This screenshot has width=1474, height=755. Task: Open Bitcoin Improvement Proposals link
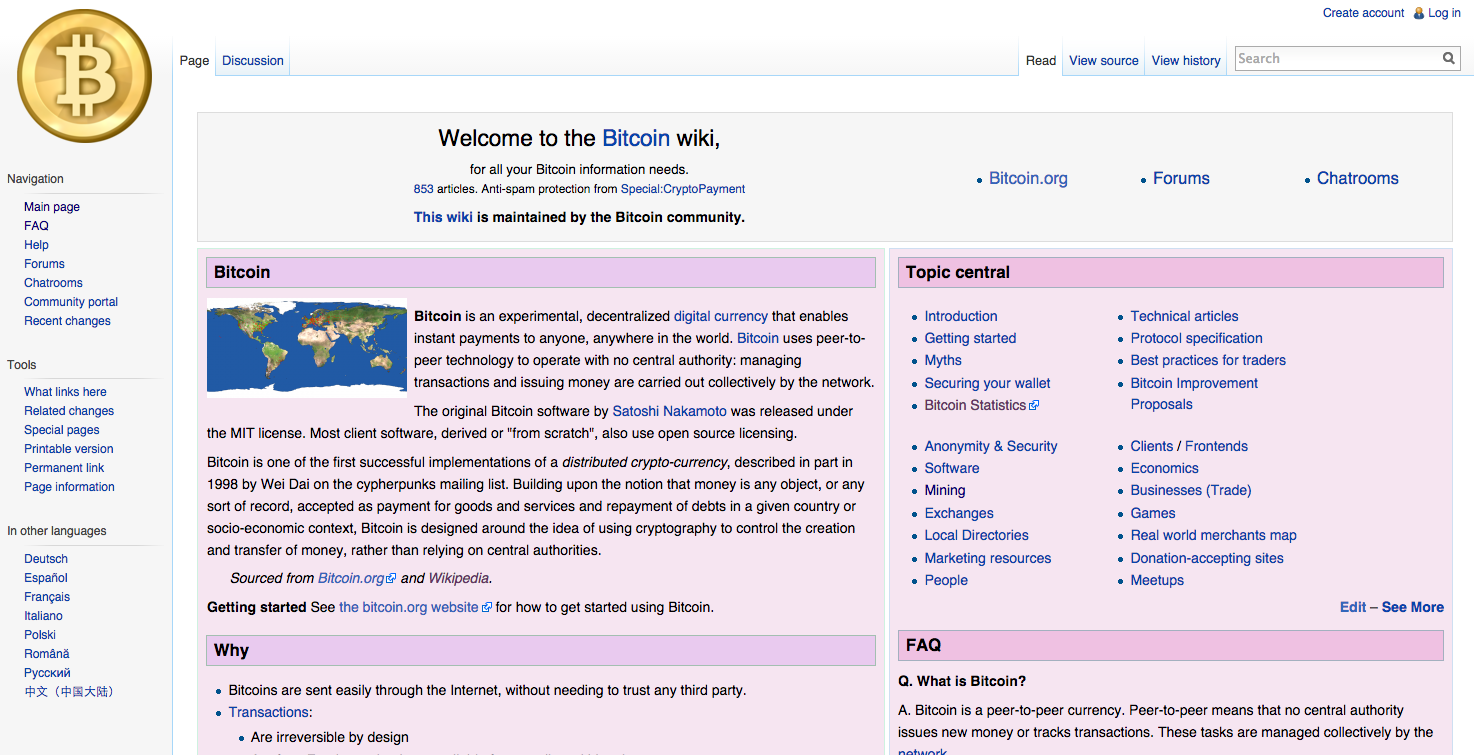pos(1194,394)
